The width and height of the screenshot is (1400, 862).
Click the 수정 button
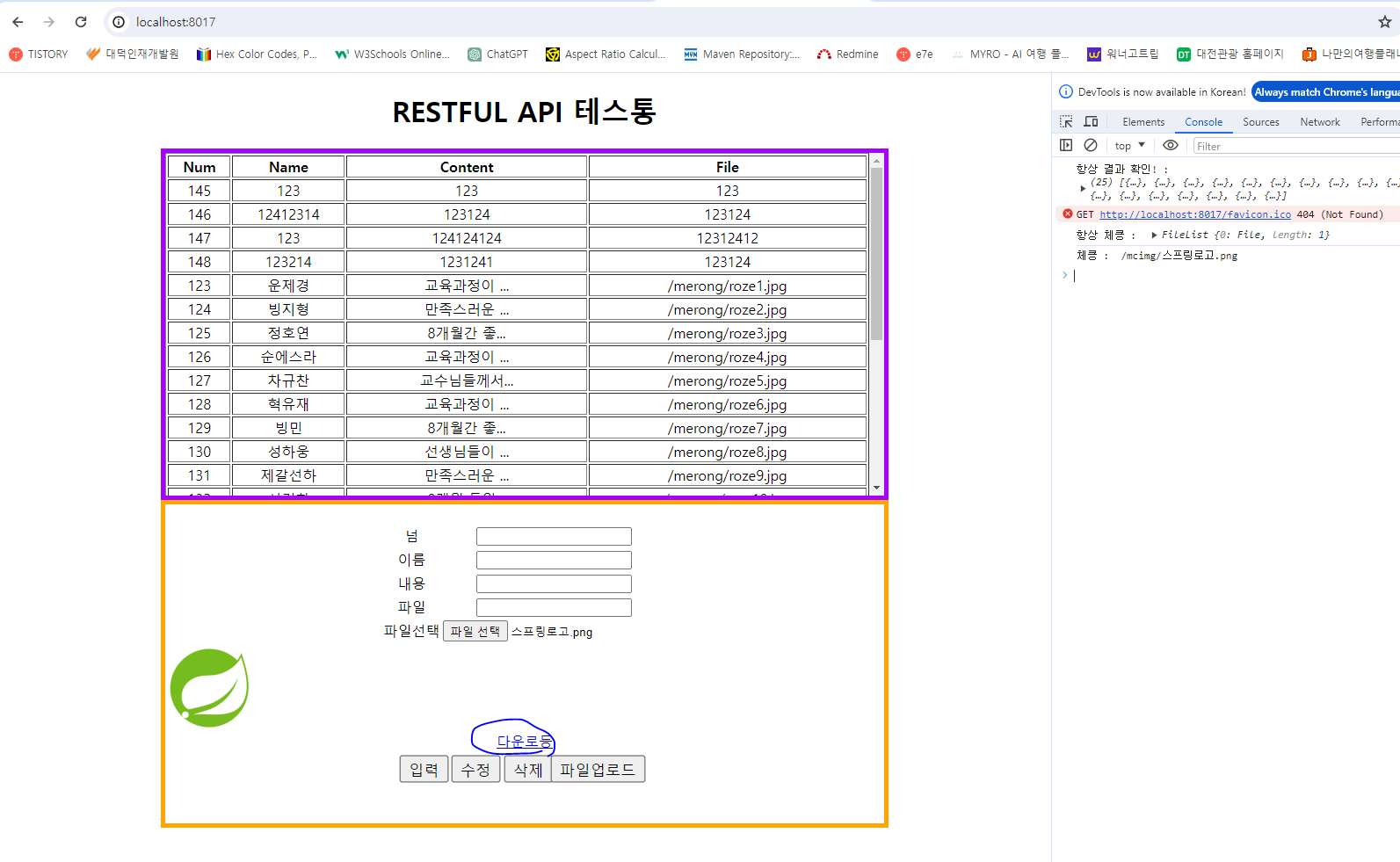475,769
